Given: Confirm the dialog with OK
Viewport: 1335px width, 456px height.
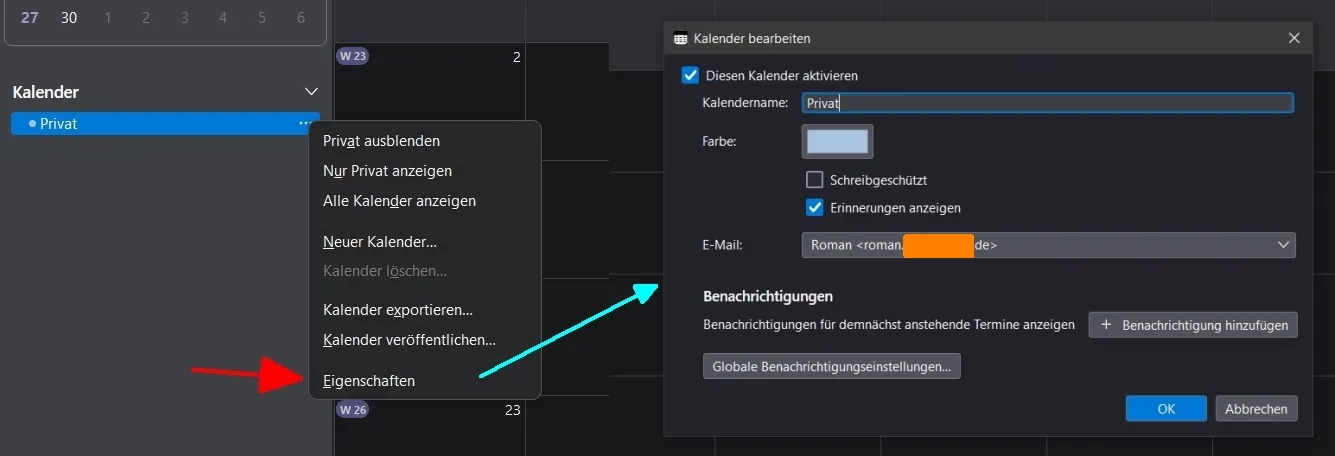Looking at the screenshot, I should point(1166,408).
